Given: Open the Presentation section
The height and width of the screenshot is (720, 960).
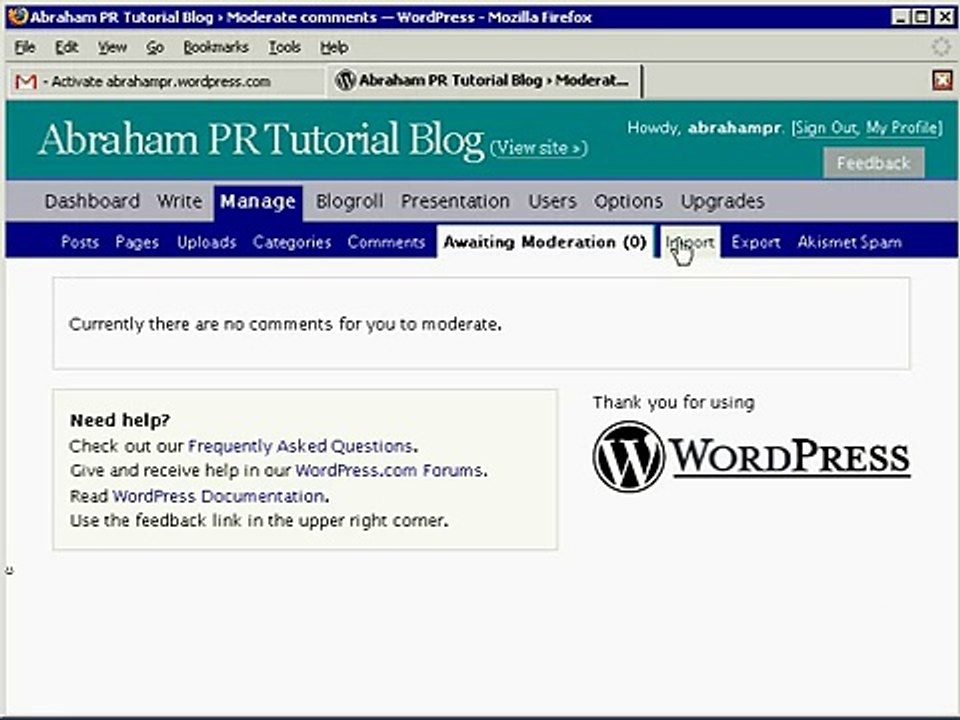Looking at the screenshot, I should pyautogui.click(x=456, y=201).
